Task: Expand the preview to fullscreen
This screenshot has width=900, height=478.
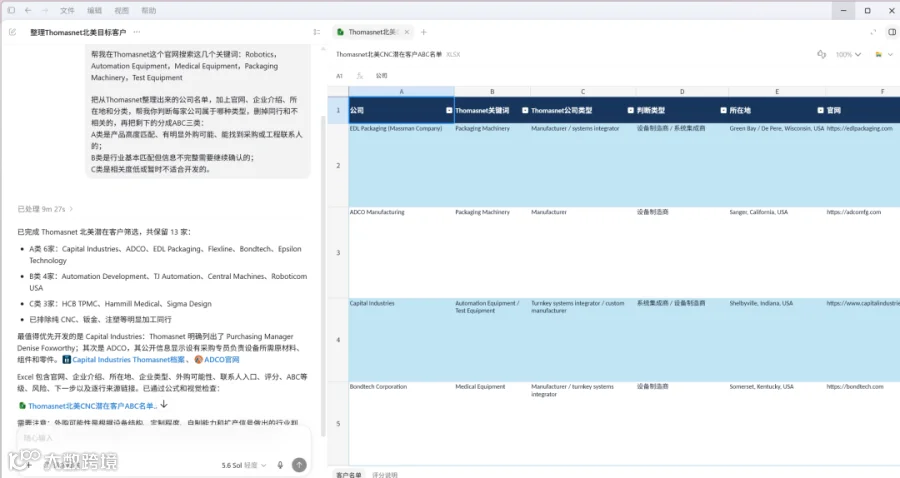Action: coord(873,32)
